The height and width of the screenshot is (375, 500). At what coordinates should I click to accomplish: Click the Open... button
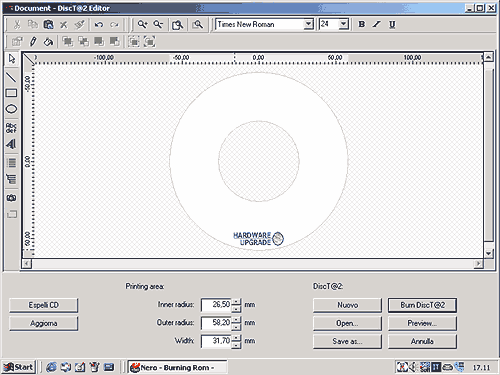click(347, 323)
